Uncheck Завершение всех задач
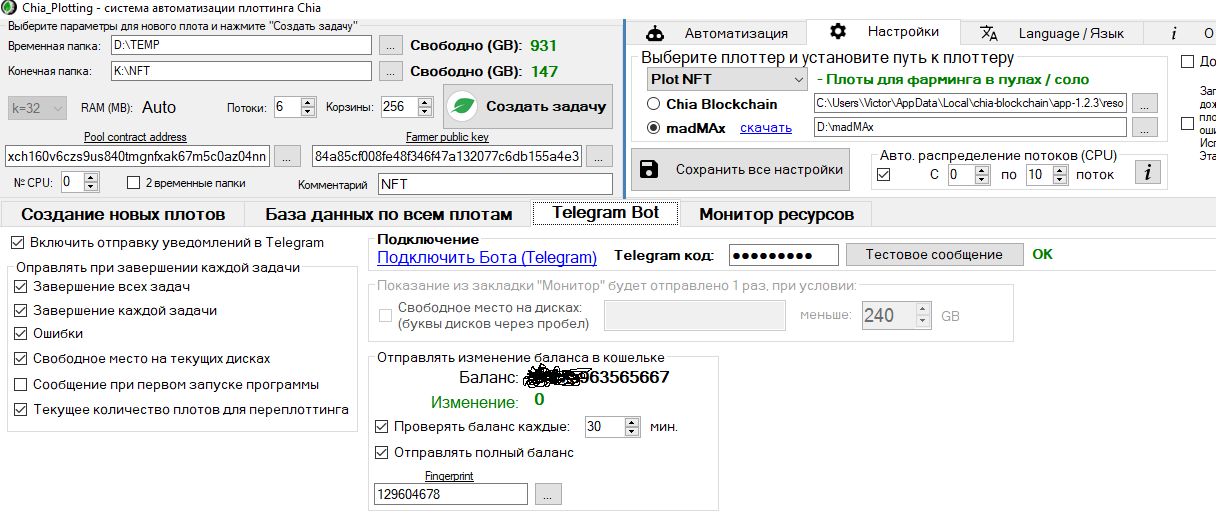1216x522 pixels. [x=23, y=287]
